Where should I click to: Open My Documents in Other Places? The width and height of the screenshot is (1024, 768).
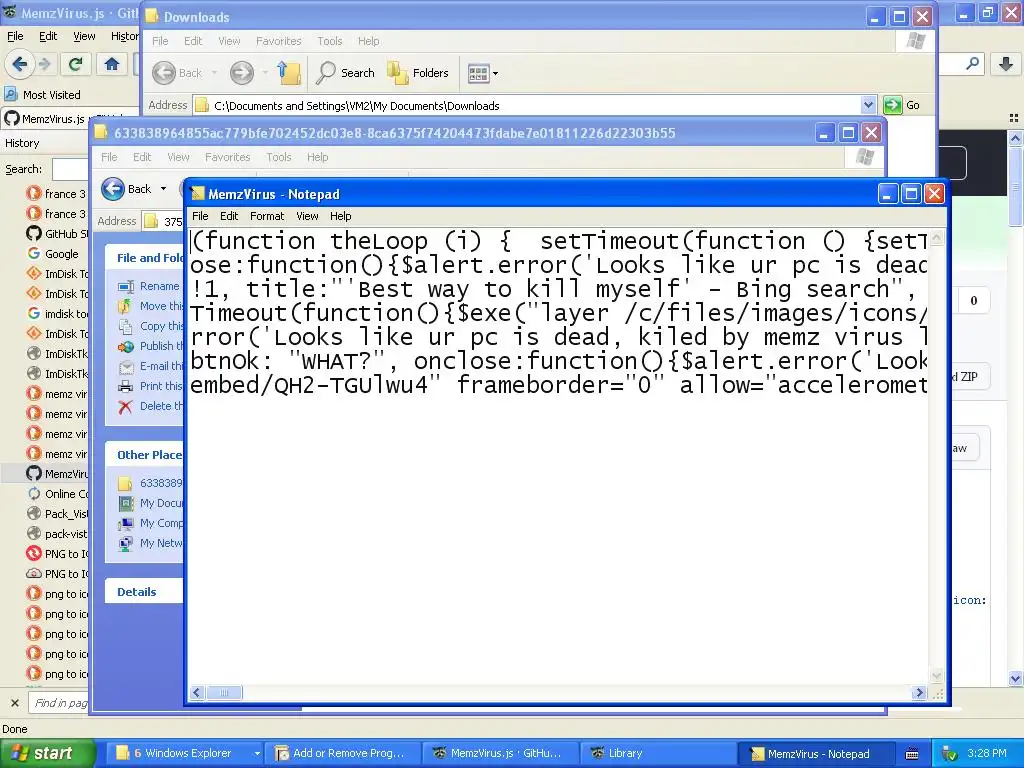(x=152, y=504)
